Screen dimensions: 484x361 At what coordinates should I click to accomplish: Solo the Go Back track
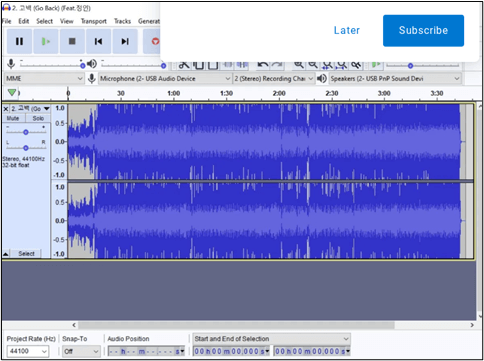click(38, 118)
